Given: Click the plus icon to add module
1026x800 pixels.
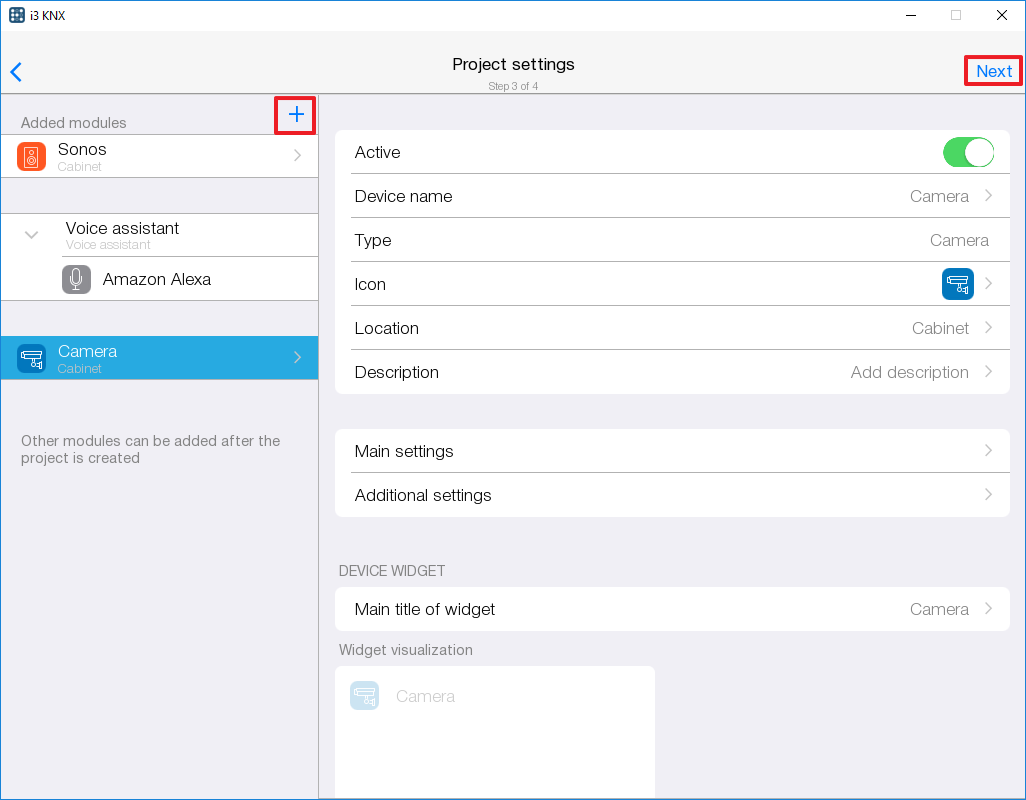Looking at the screenshot, I should tap(296, 115).
